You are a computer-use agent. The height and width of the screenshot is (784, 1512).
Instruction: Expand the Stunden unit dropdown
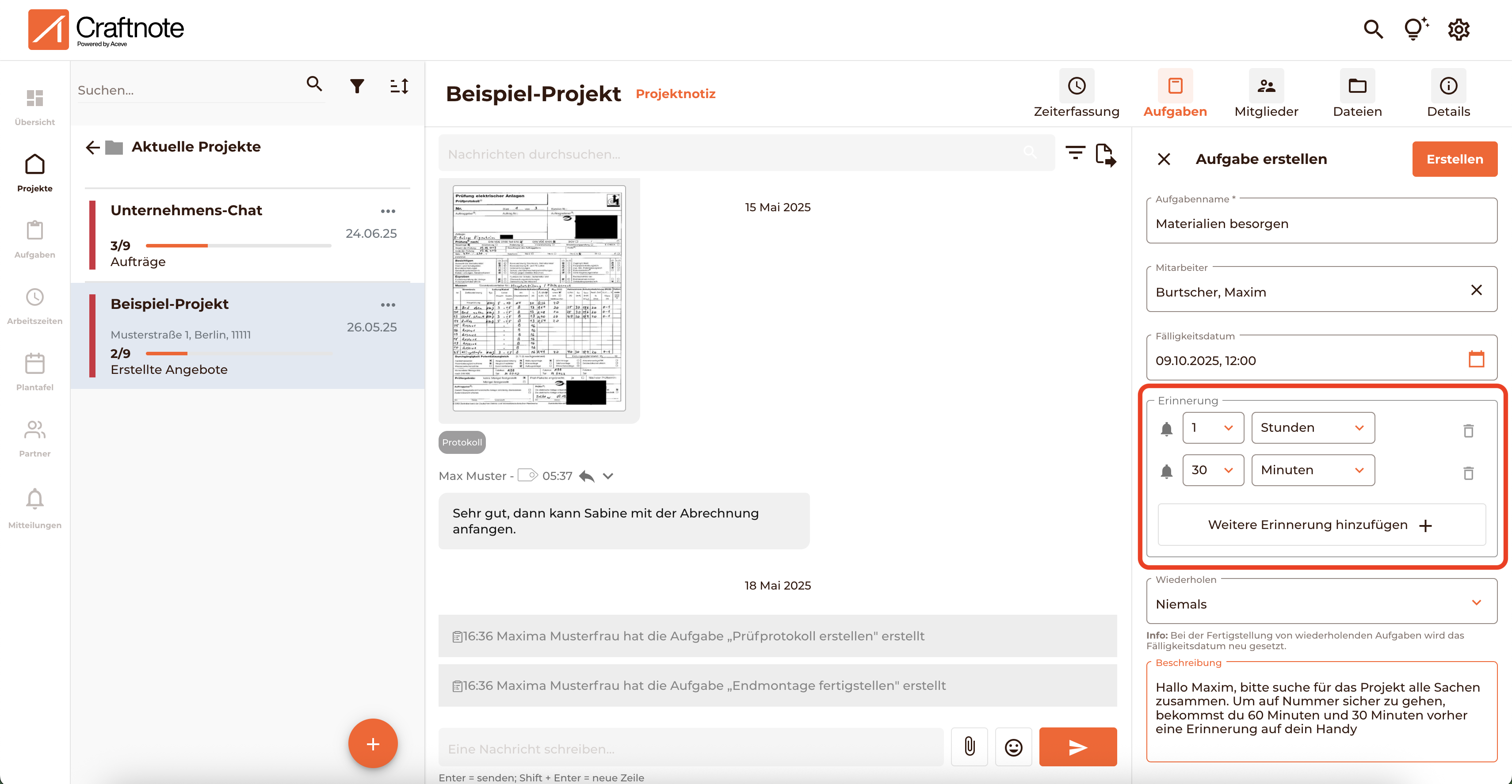point(1313,428)
